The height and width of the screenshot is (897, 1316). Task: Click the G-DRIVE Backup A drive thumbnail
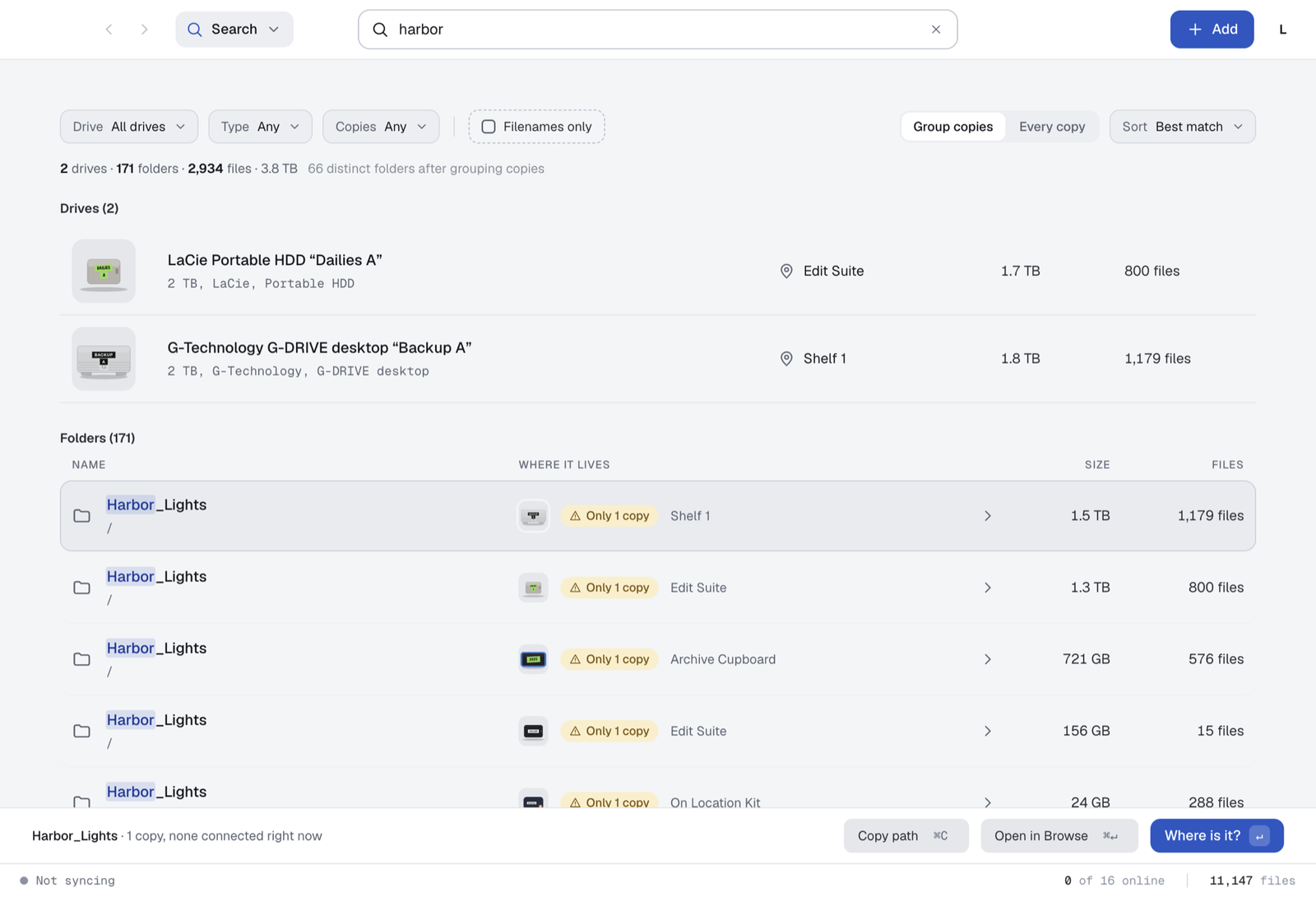[x=104, y=359]
